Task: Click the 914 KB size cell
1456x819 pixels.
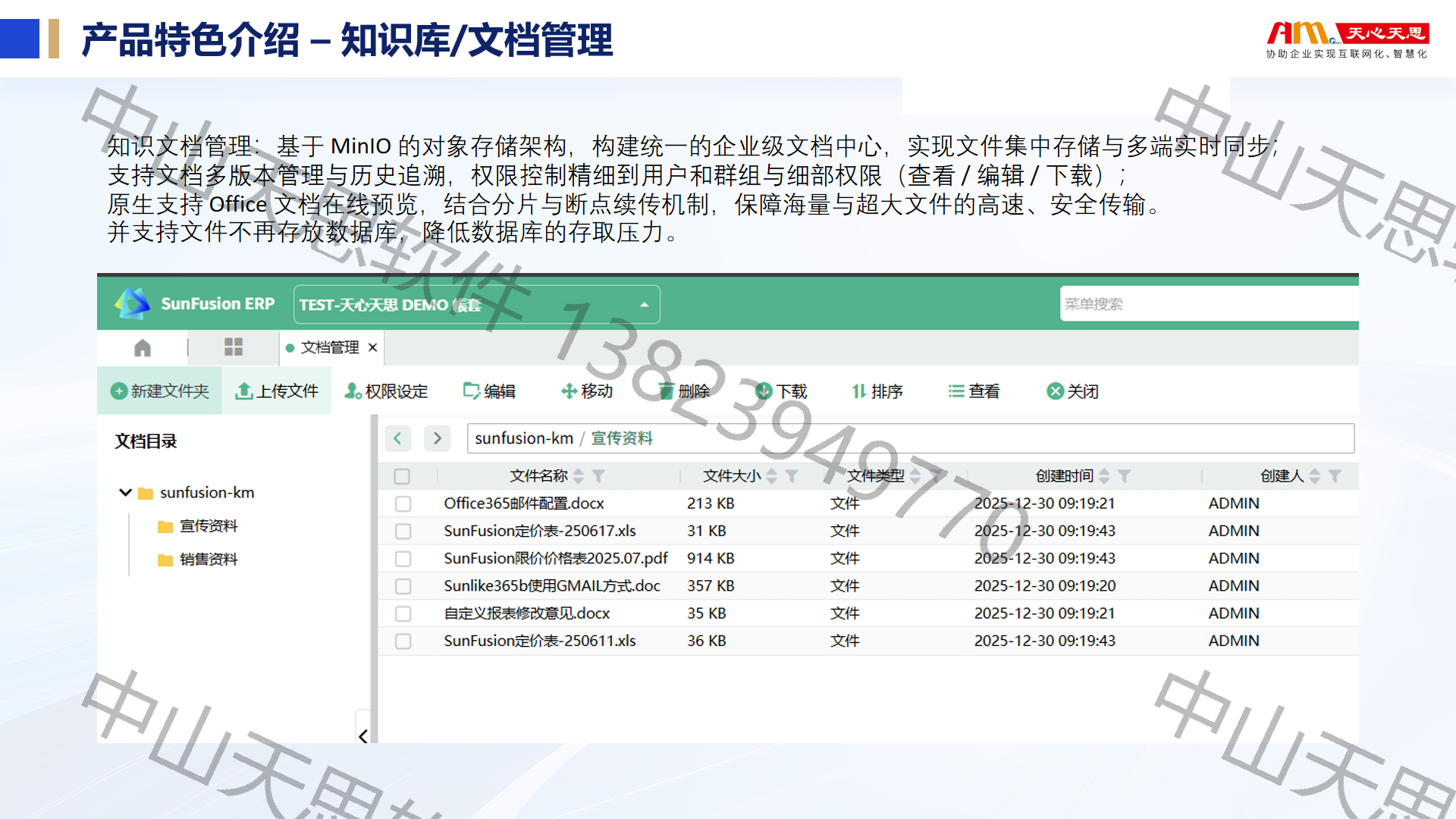Action: [x=711, y=558]
